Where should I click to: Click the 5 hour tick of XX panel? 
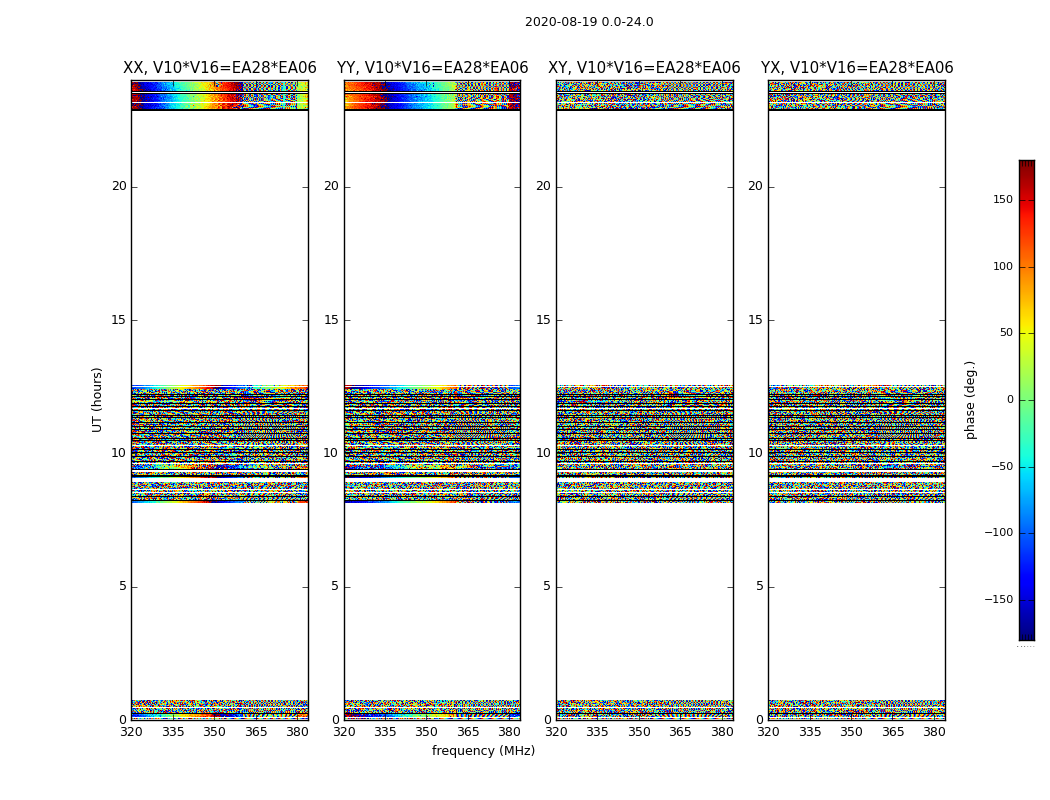point(123,586)
